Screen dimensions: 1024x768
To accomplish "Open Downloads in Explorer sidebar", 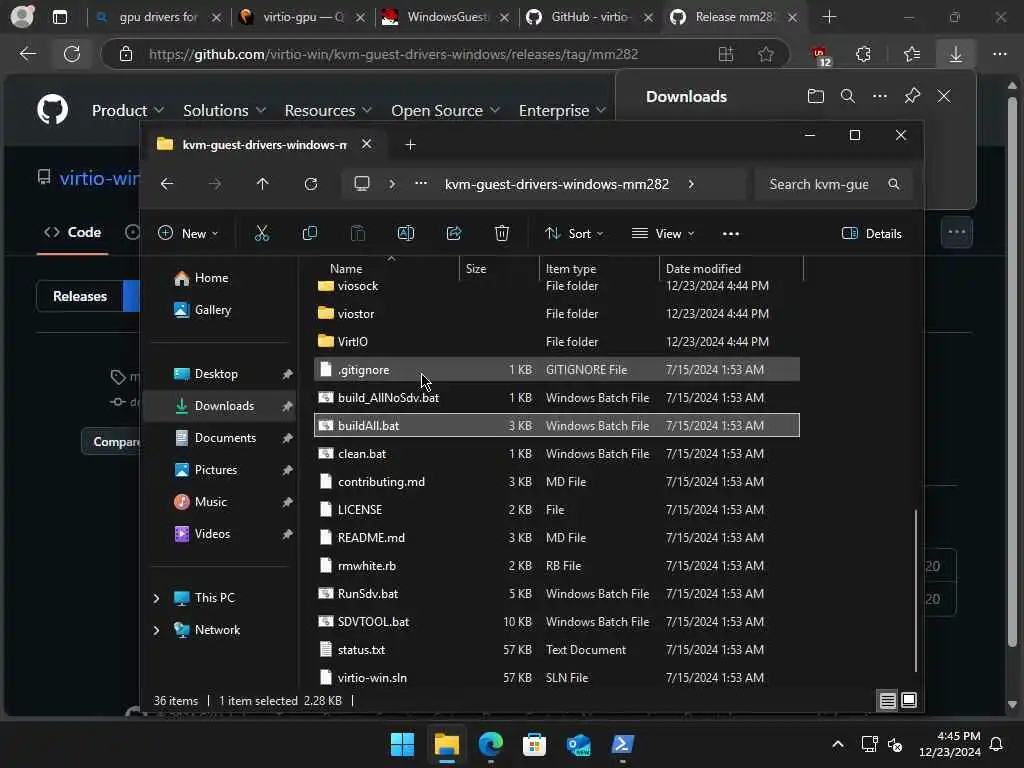I will click(x=219, y=406).
